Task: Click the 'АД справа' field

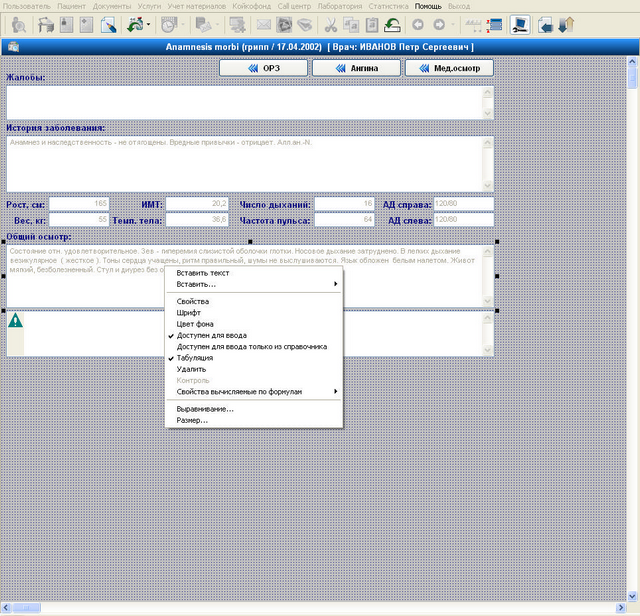Action: [x=464, y=204]
